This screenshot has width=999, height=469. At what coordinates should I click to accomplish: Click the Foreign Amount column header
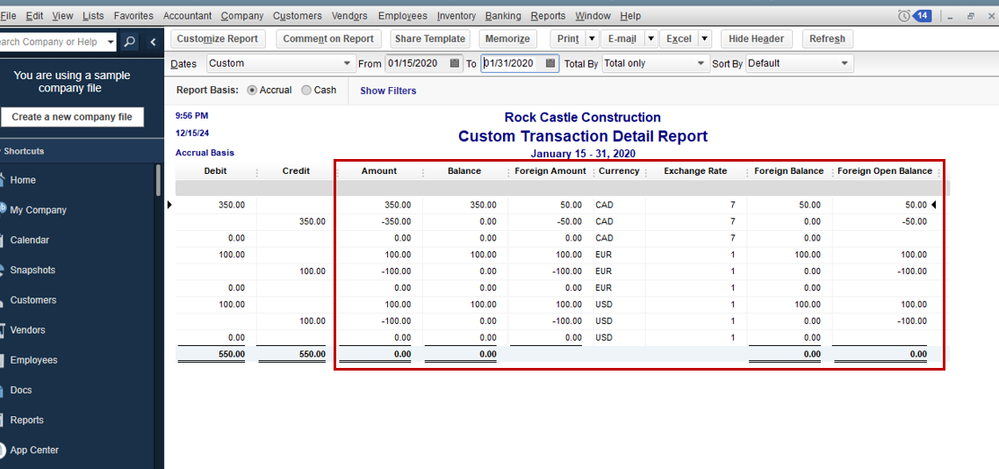point(550,171)
